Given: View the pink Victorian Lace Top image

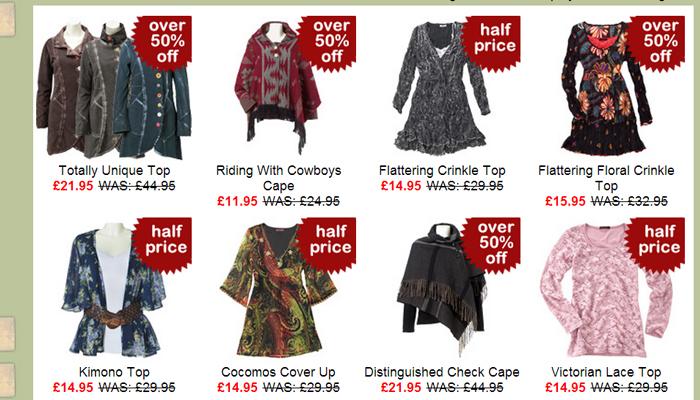Looking at the screenshot, I should click(x=606, y=289).
